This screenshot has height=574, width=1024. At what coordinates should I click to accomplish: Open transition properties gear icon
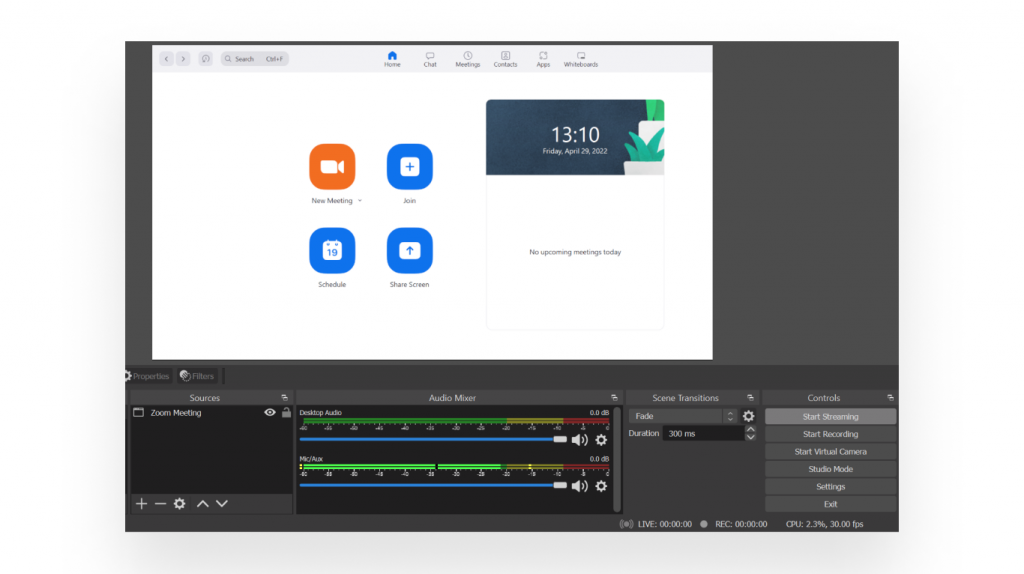(x=748, y=416)
